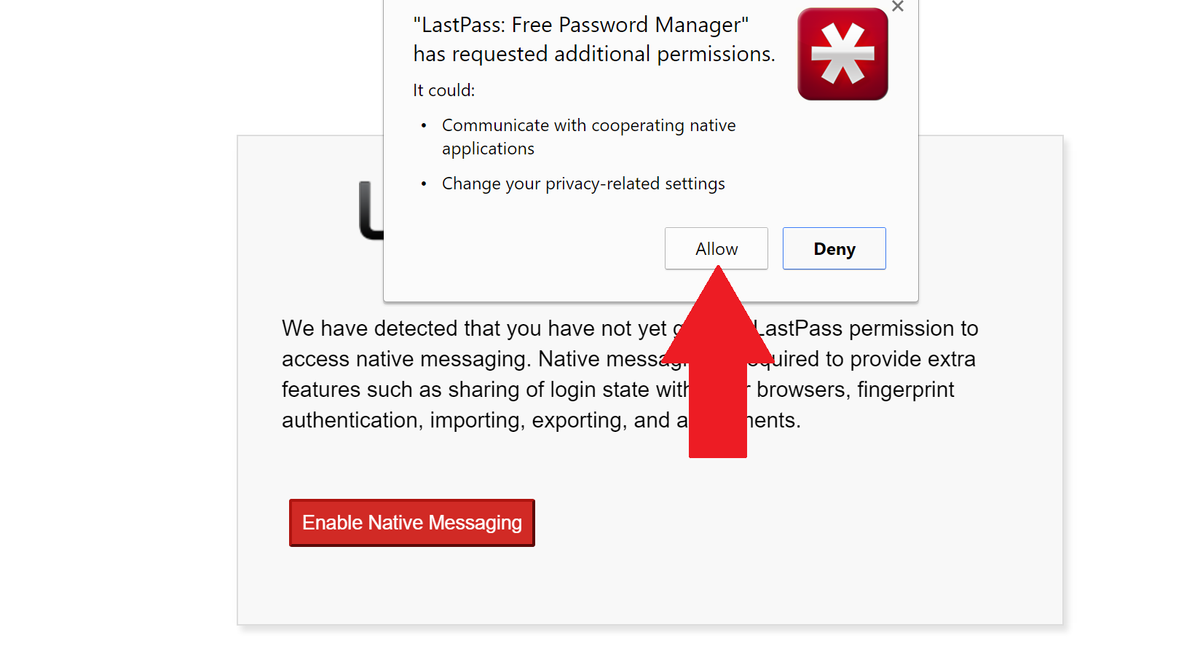Image resolution: width=1200 pixels, height=662 pixels.
Task: Click the bullet point beside 'Communicate with cooperating native applications'
Action: point(423,126)
